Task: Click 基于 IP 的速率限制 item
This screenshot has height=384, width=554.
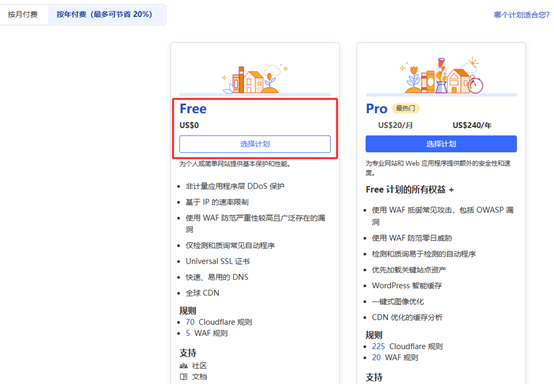Action: 217,202
